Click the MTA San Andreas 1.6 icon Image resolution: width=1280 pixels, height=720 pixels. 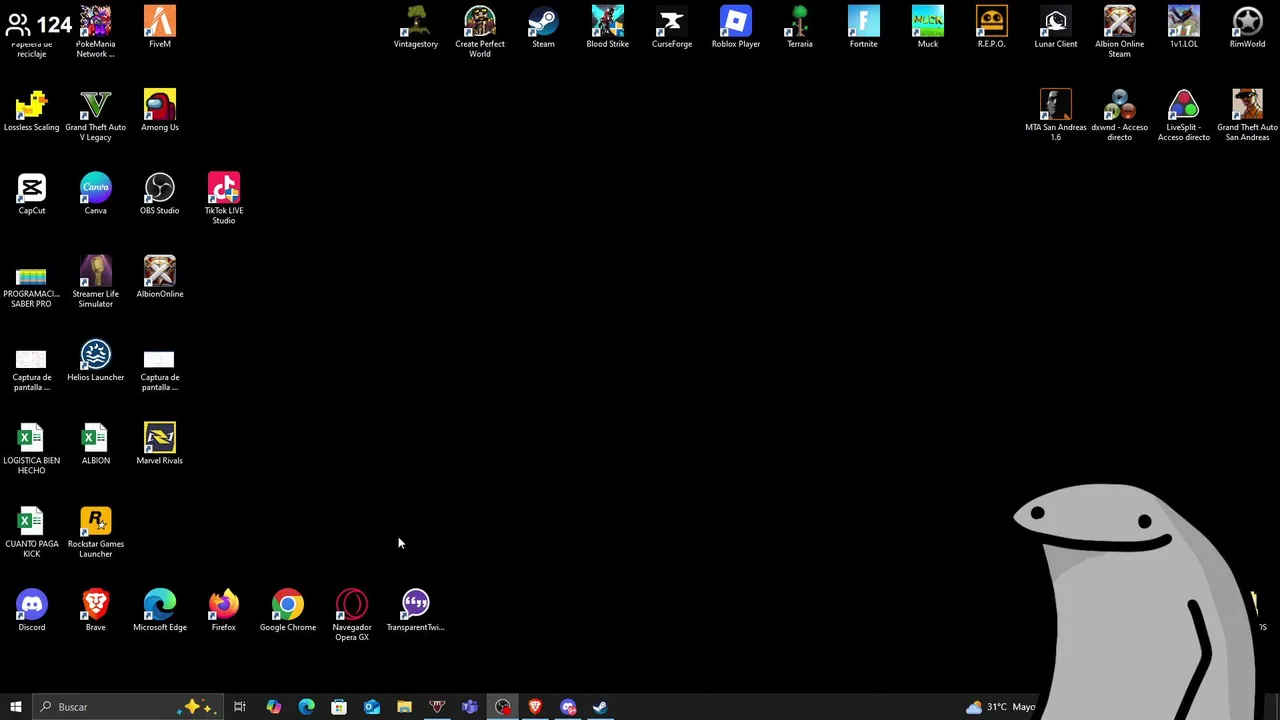1056,115
